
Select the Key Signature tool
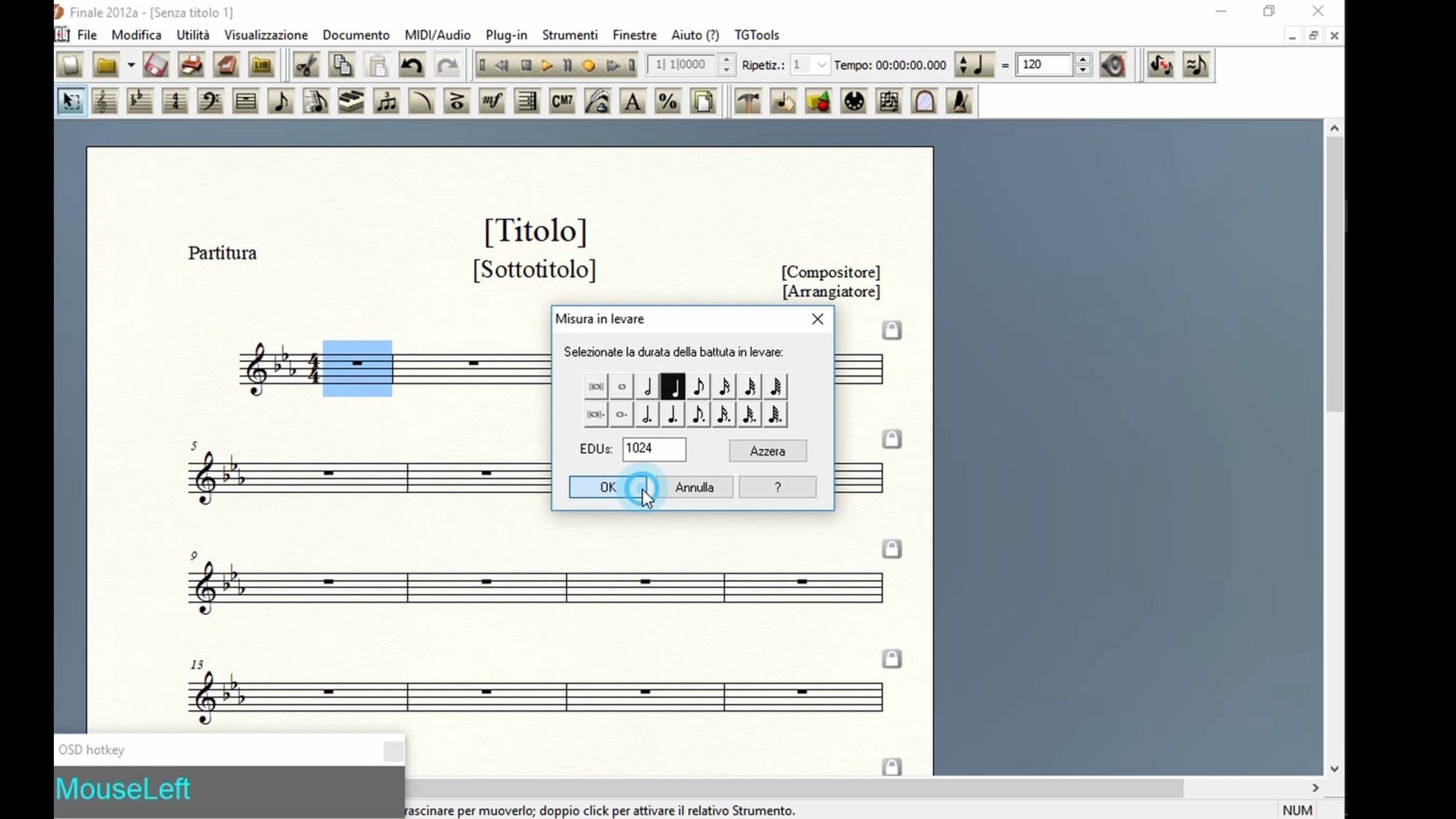click(140, 101)
